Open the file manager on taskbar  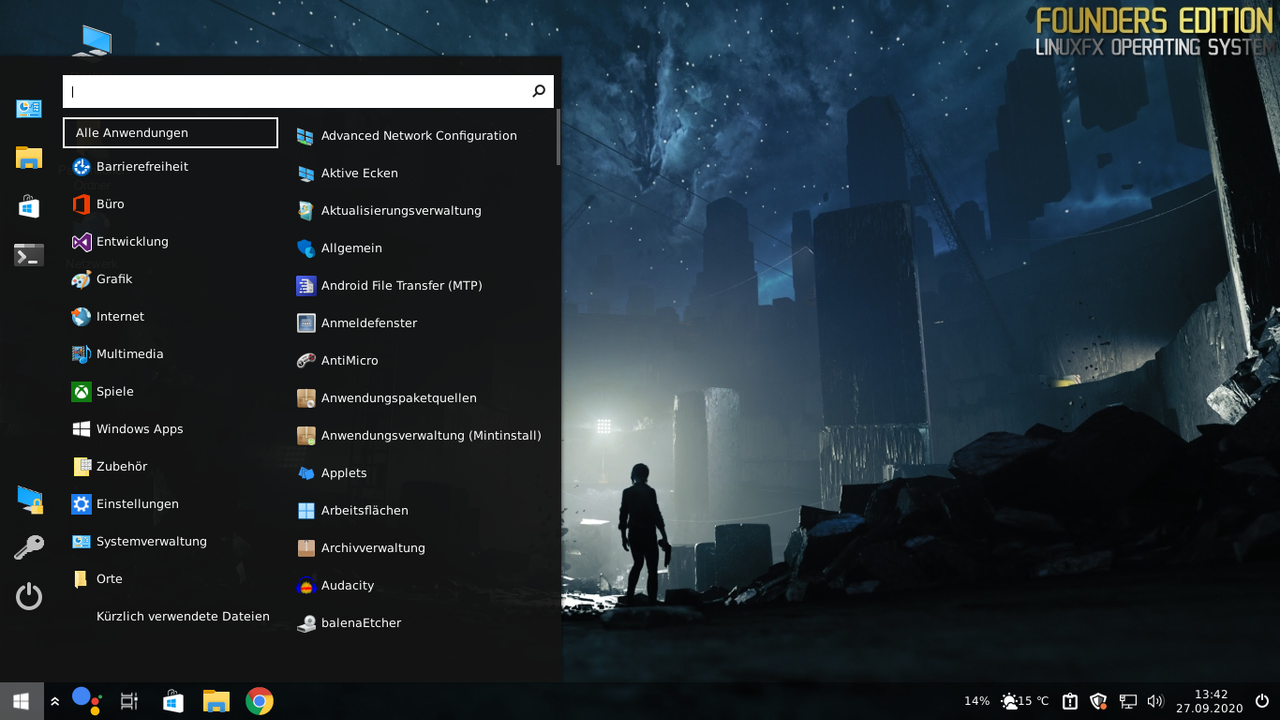[216, 701]
